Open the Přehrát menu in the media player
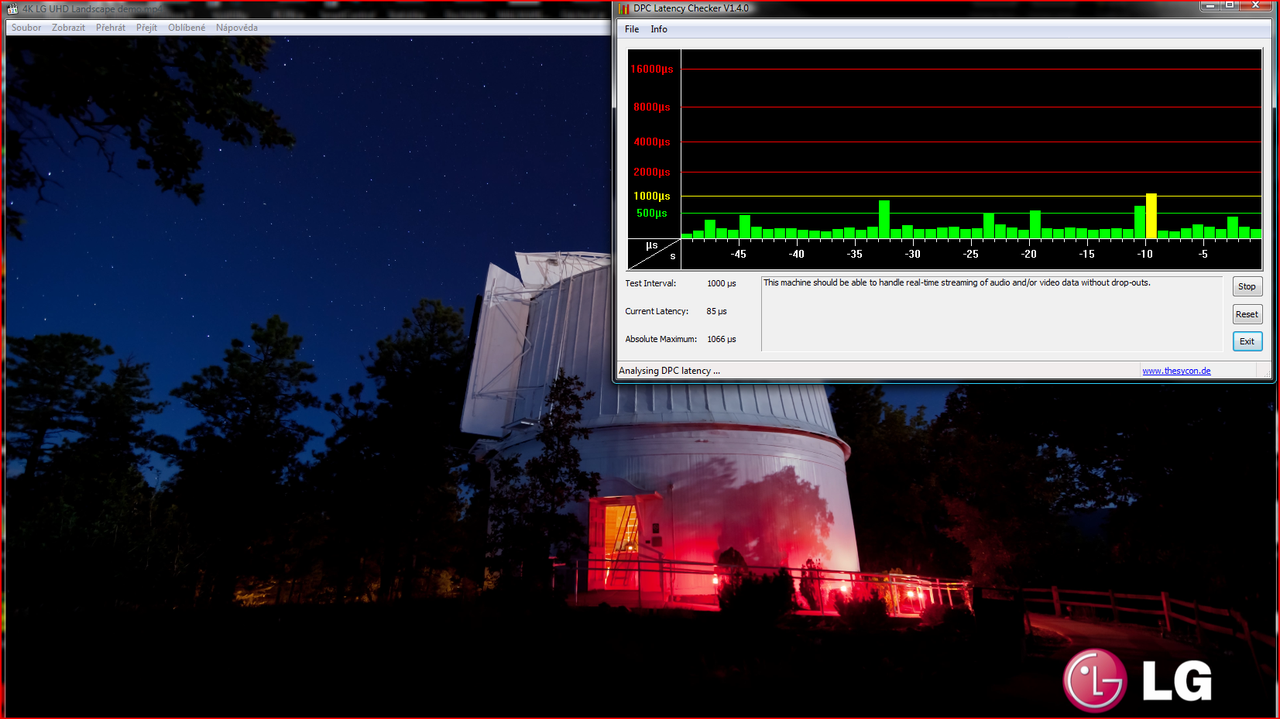Screen dimensions: 1280x719 coord(111,28)
